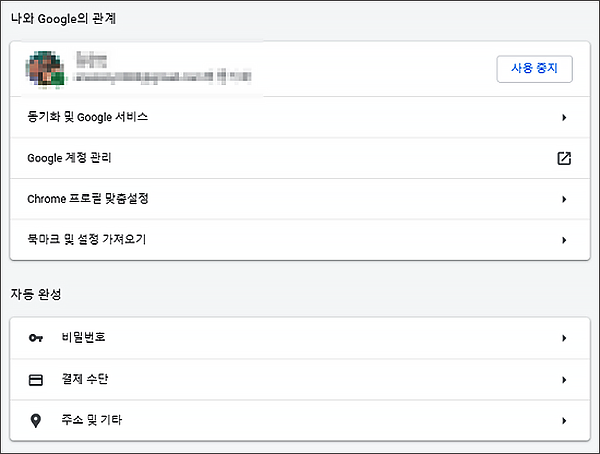The image size is (600, 454).
Task: Open 북마크 및 설정 가져오기 row
Action: (x=300, y=240)
